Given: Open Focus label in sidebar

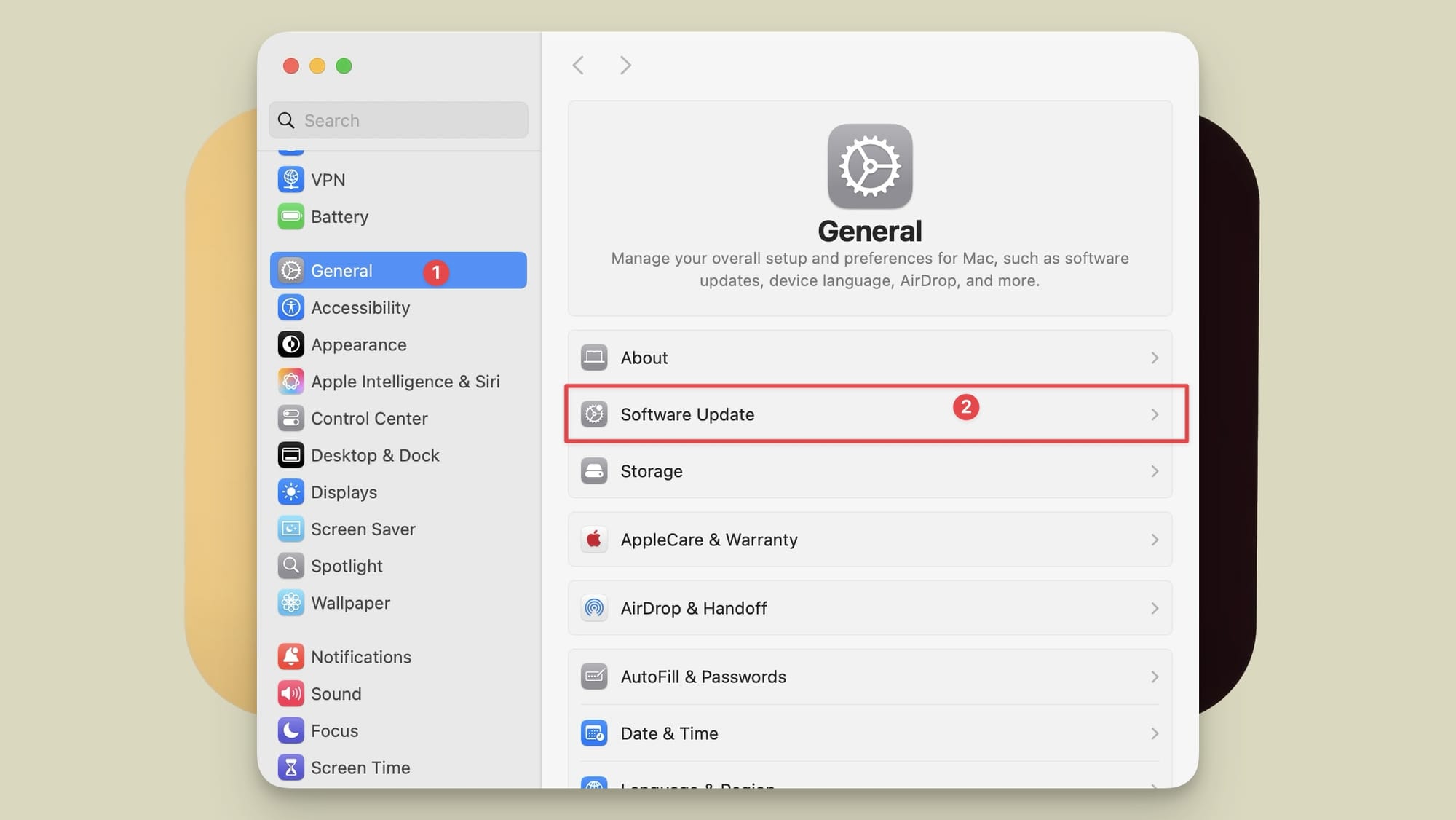Looking at the screenshot, I should [x=334, y=730].
